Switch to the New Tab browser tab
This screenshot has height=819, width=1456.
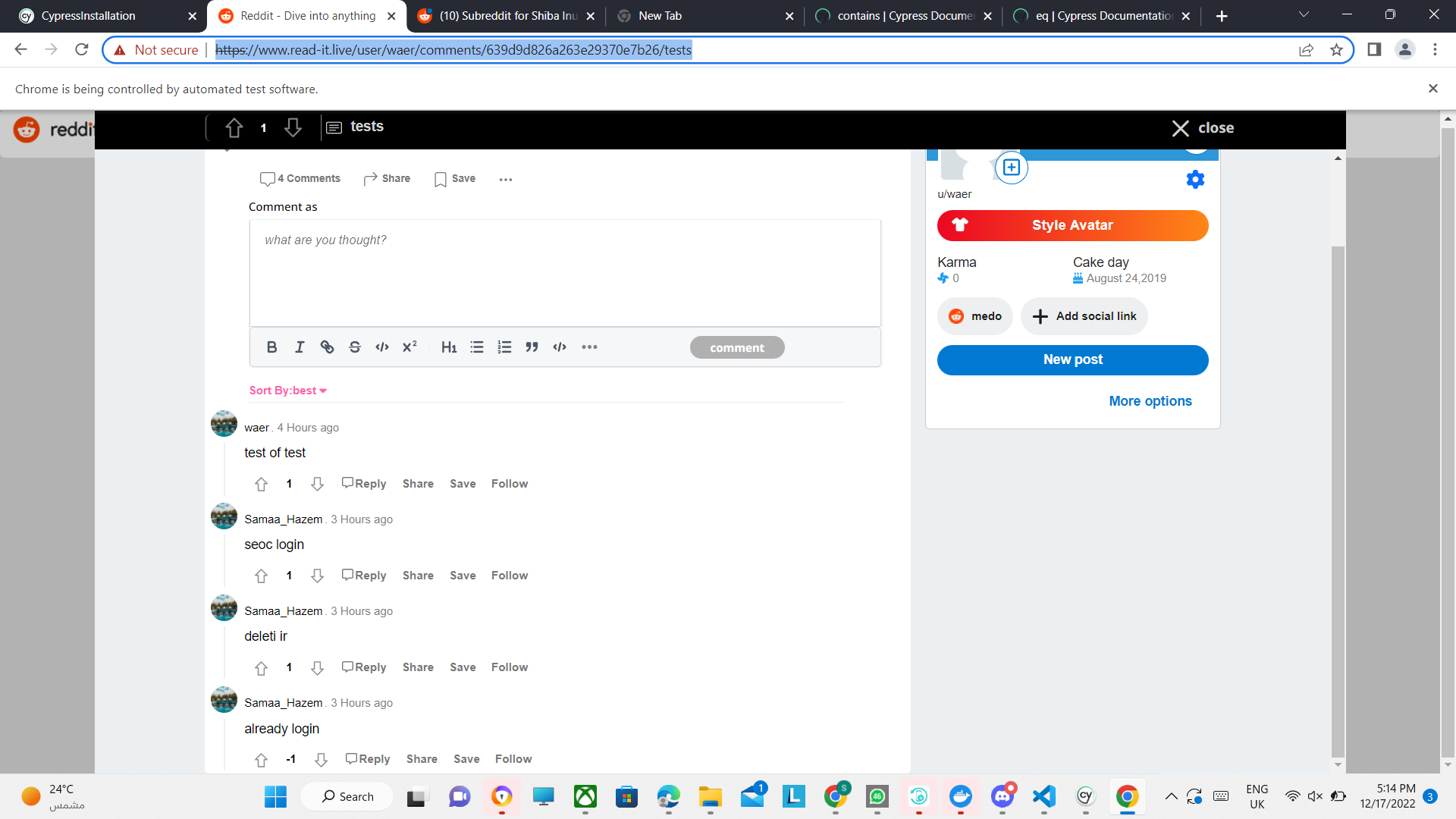pos(660,16)
